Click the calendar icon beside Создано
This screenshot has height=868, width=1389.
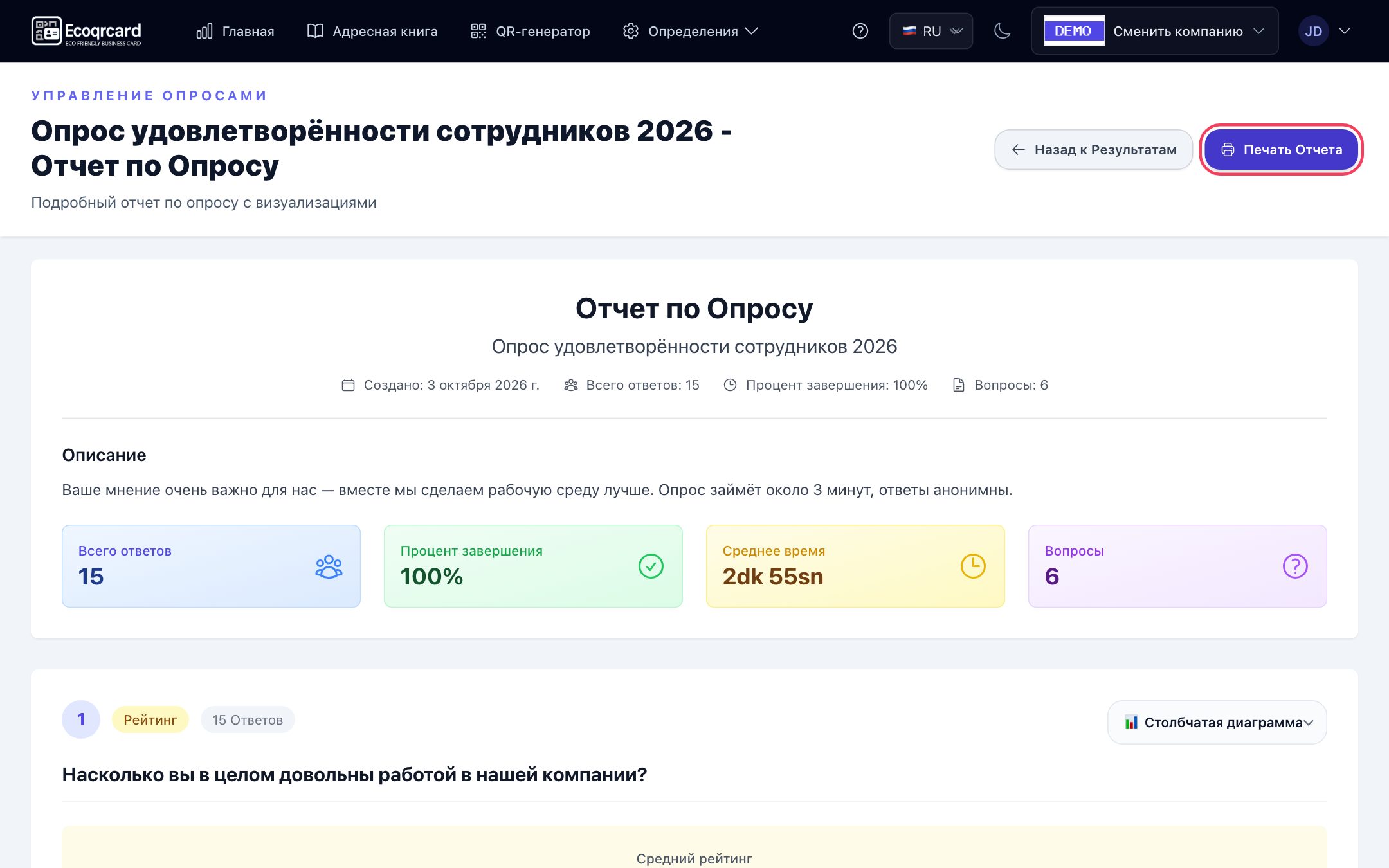(x=348, y=385)
